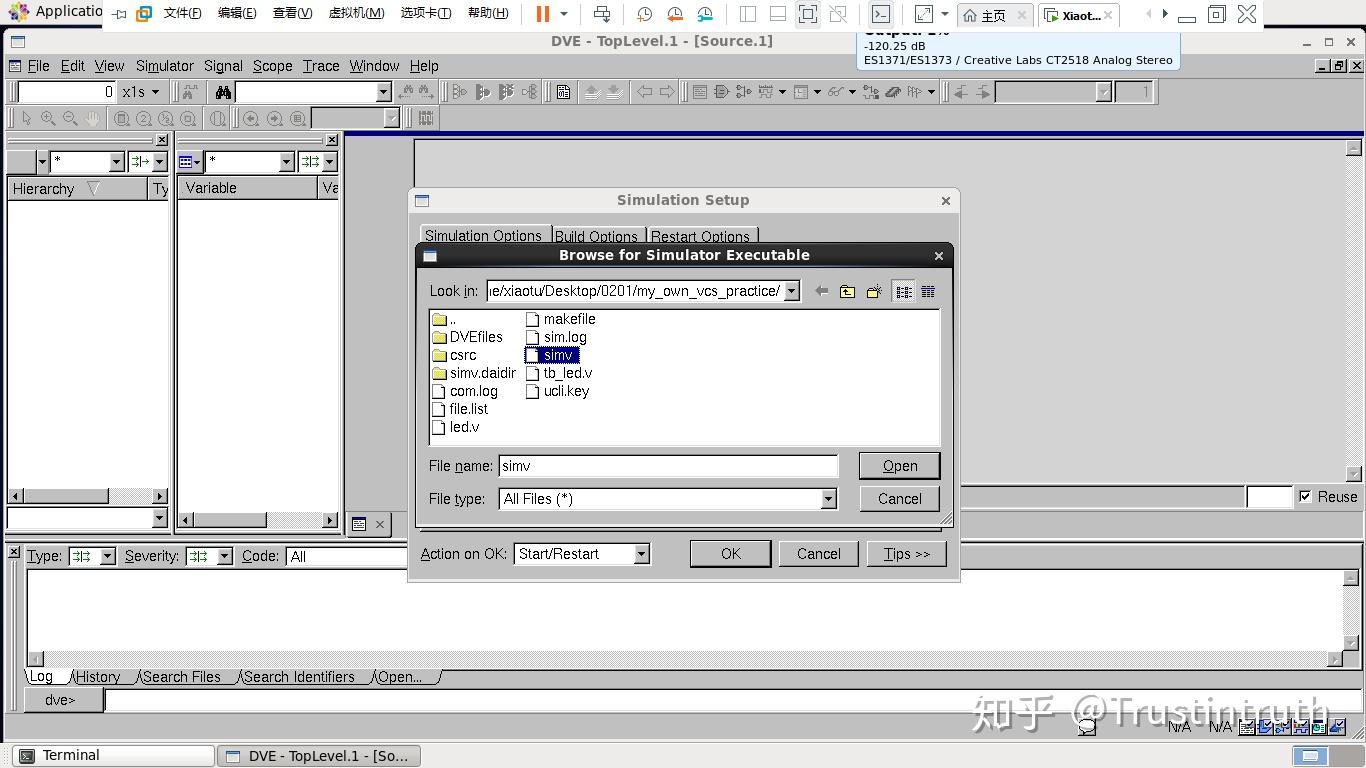Go back to the previous folder in the browser

pyautogui.click(x=821, y=291)
